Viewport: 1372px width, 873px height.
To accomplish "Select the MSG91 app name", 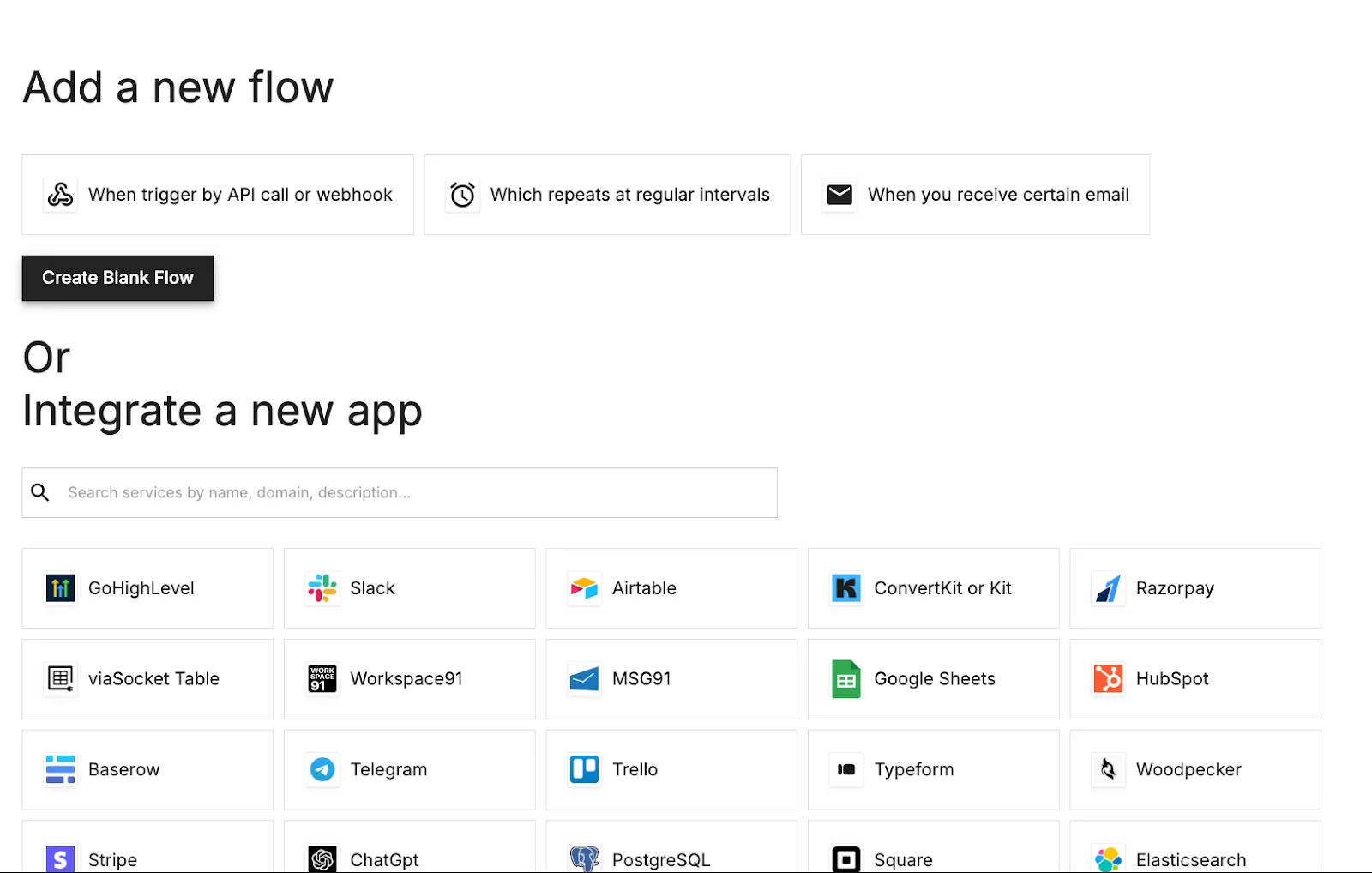I will 641,679.
